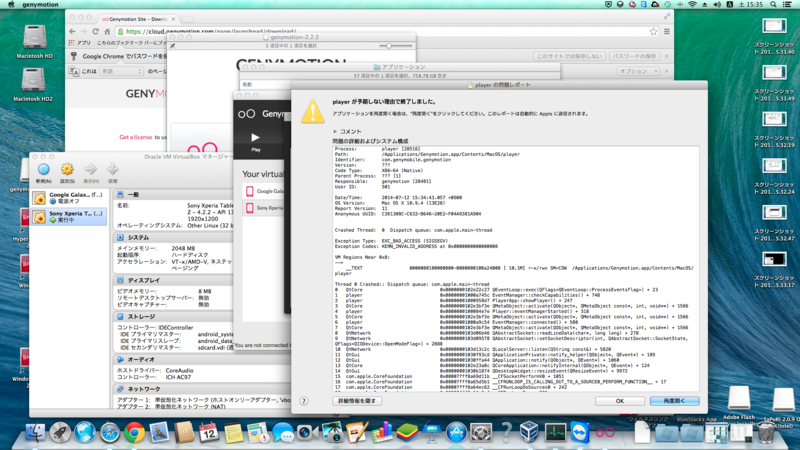Click the yellow warning icon in crash report
The width and height of the screenshot is (800, 450).
pyautogui.click(x=312, y=111)
